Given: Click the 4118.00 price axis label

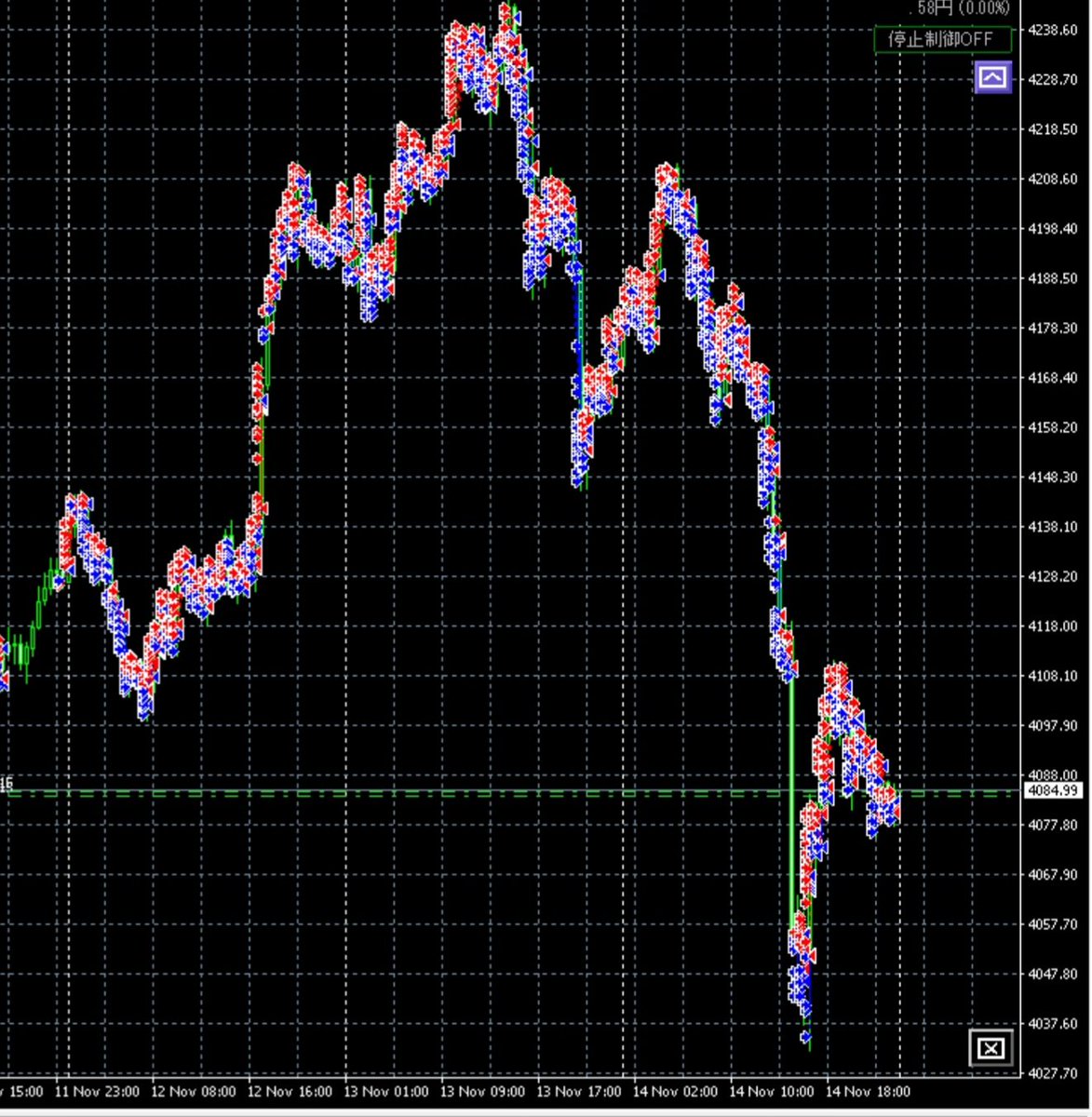Looking at the screenshot, I should click(x=1053, y=626).
